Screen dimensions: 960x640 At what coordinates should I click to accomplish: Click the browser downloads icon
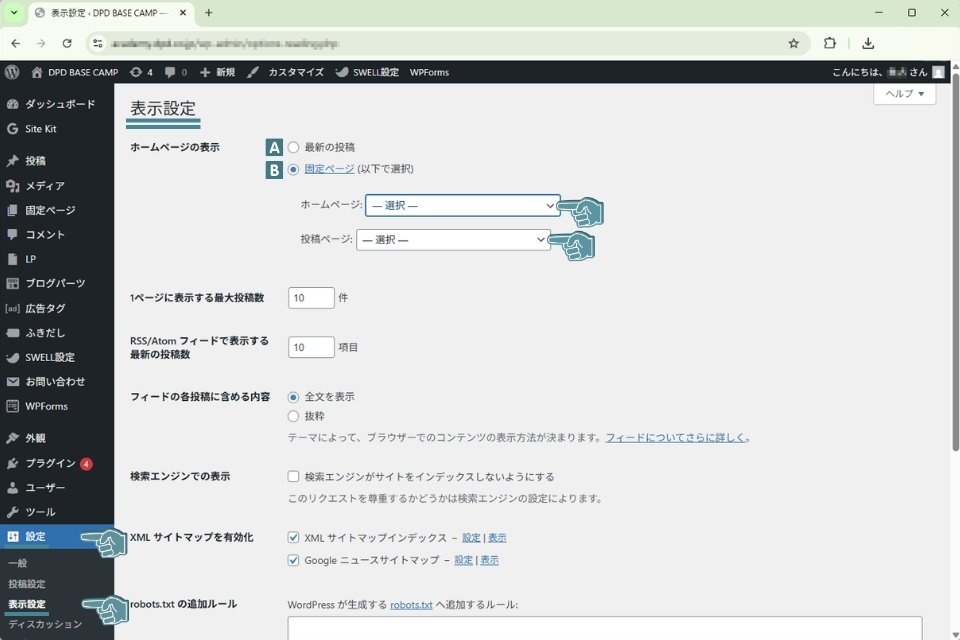tap(868, 43)
